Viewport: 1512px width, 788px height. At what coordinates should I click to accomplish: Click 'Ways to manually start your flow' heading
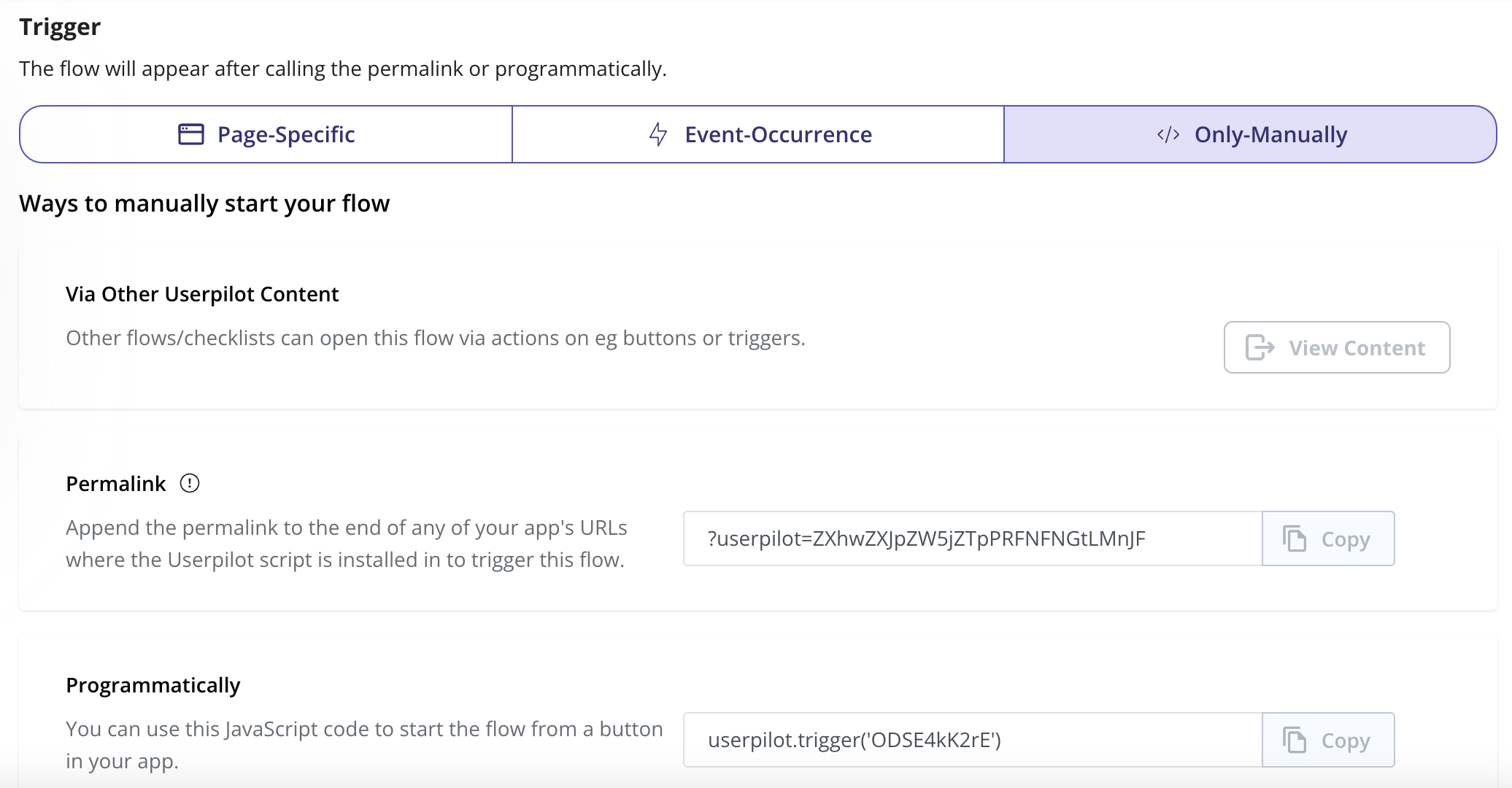coord(204,203)
